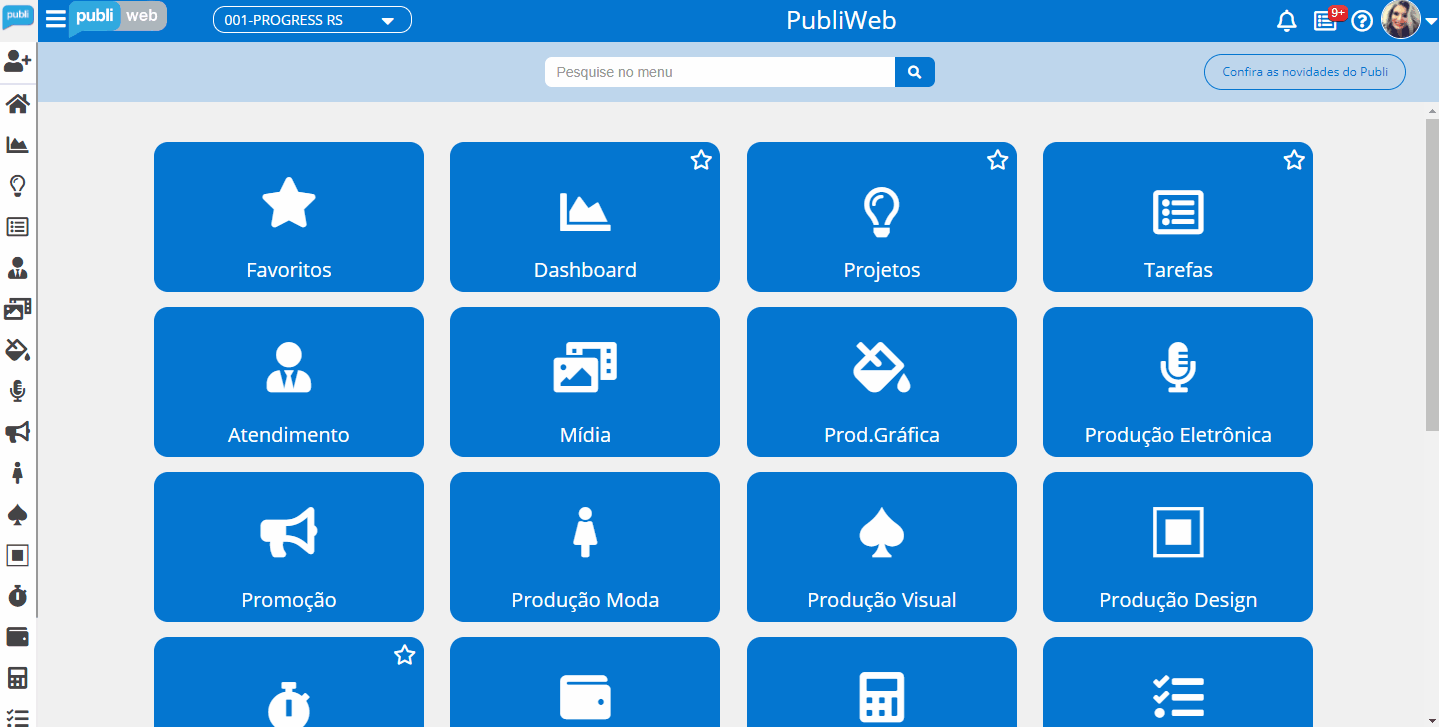Open Produção Moda from sidebar woman icon
Image resolution: width=1439 pixels, height=727 pixels.
pos(18,473)
